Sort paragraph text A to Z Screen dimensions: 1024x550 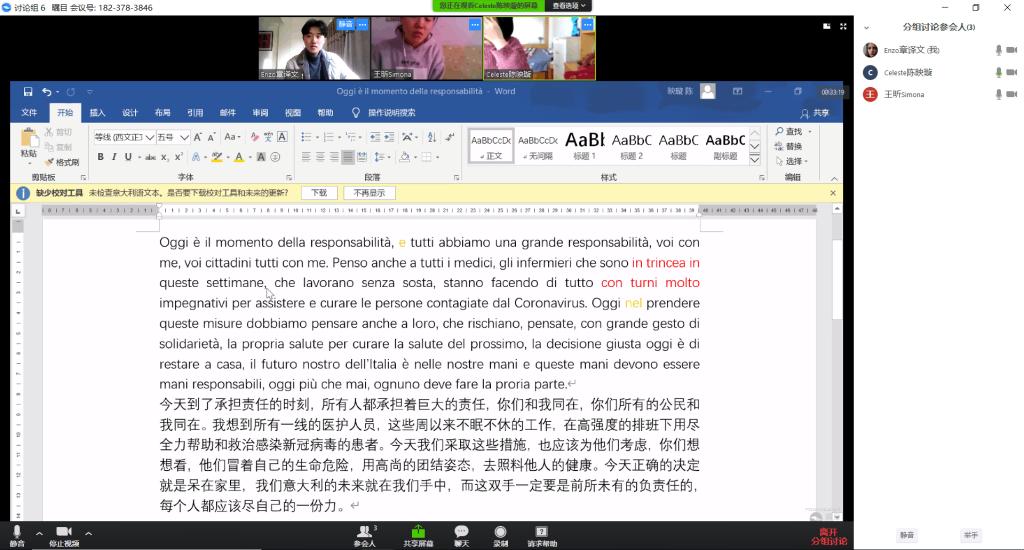[432, 137]
